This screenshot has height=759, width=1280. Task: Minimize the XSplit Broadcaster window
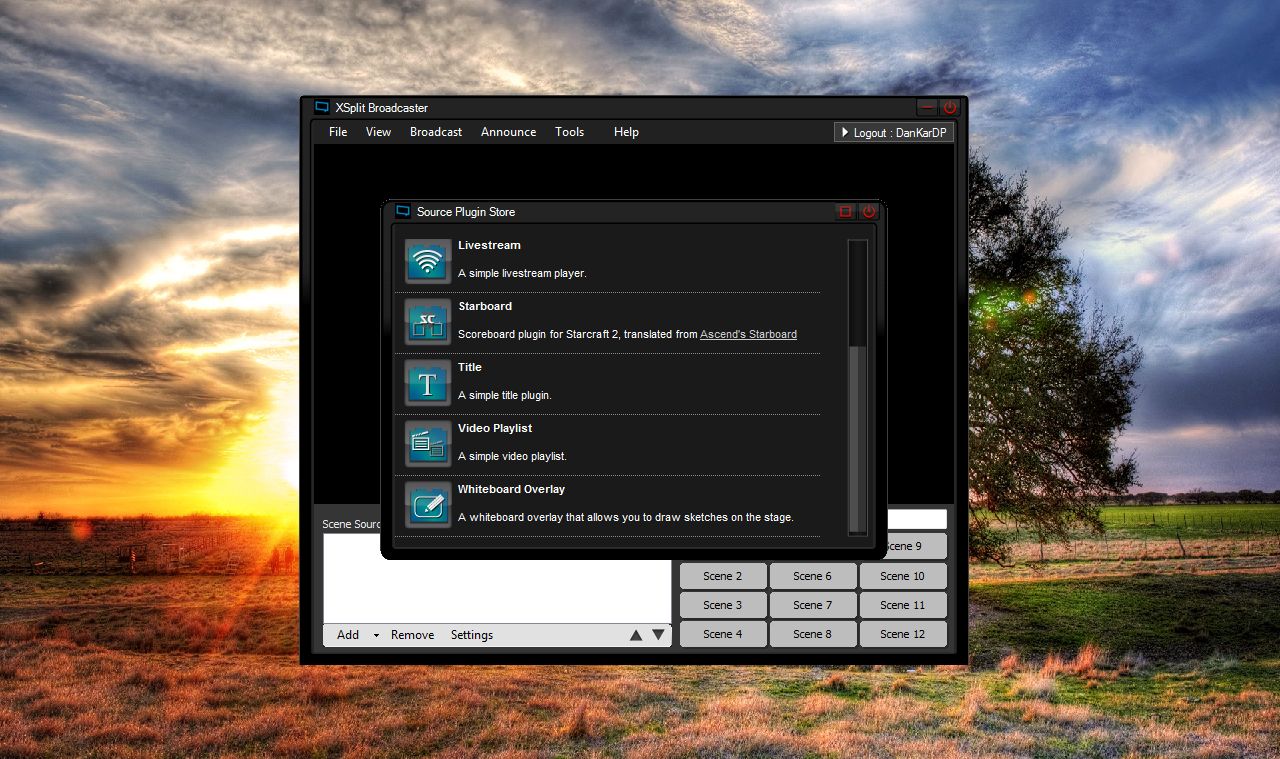(x=928, y=107)
